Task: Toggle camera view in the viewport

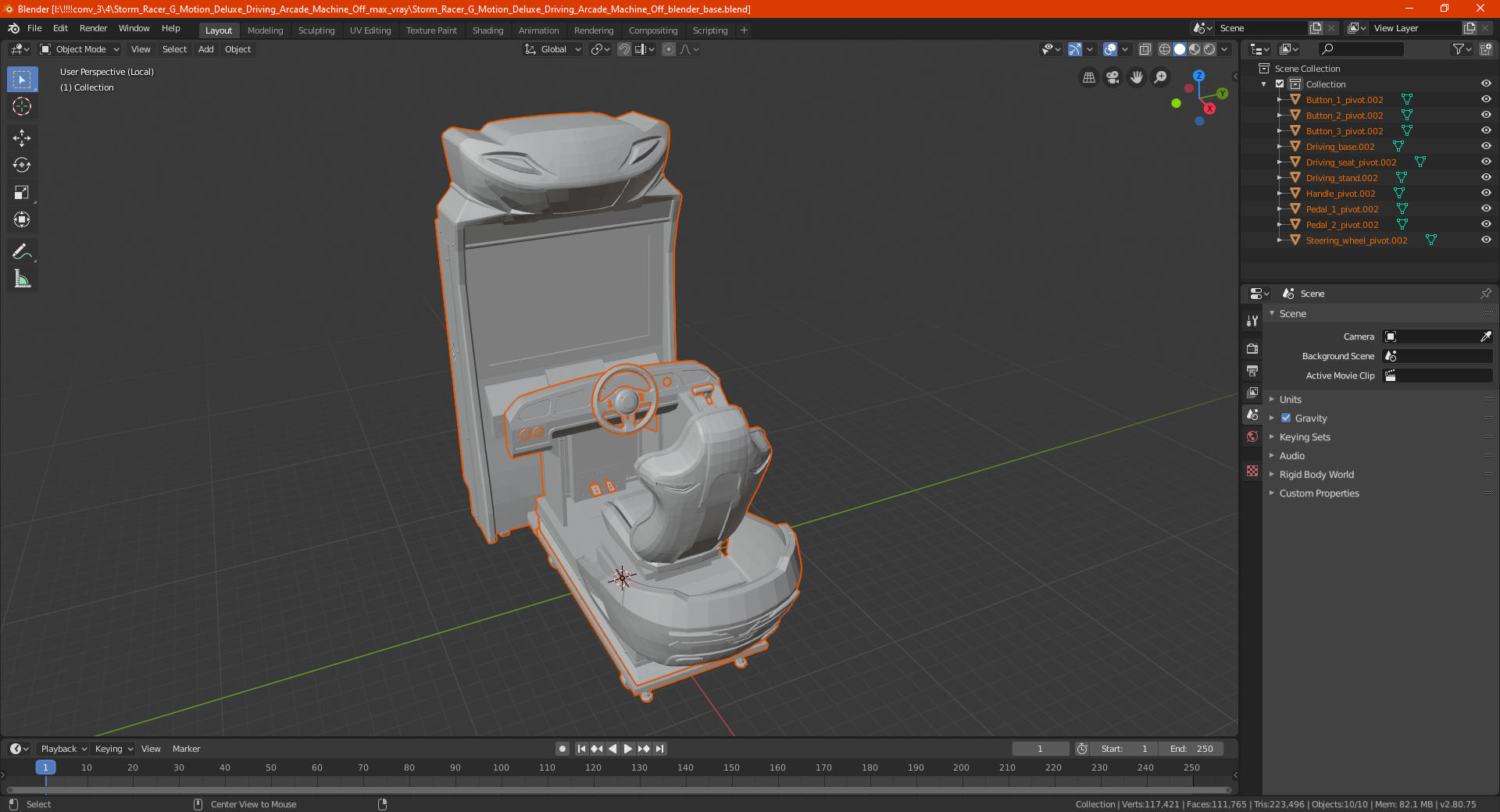Action: click(x=1112, y=77)
